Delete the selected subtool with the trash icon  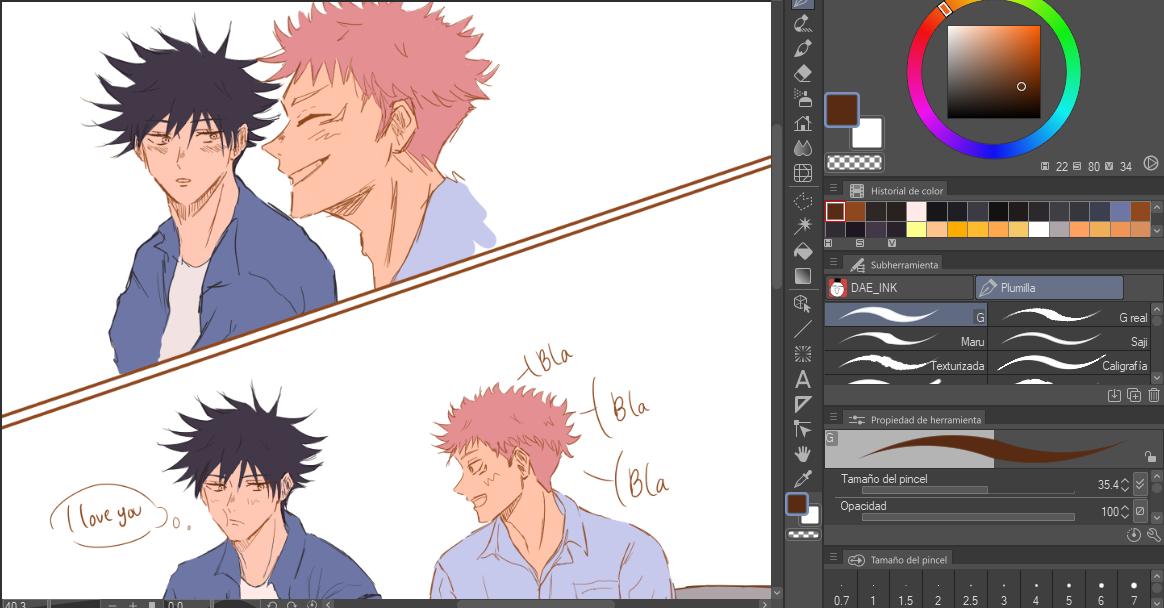tap(1154, 395)
